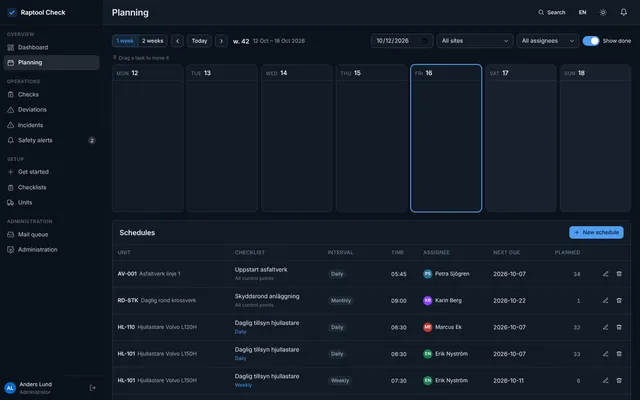Switch language via EN button

[582, 12]
